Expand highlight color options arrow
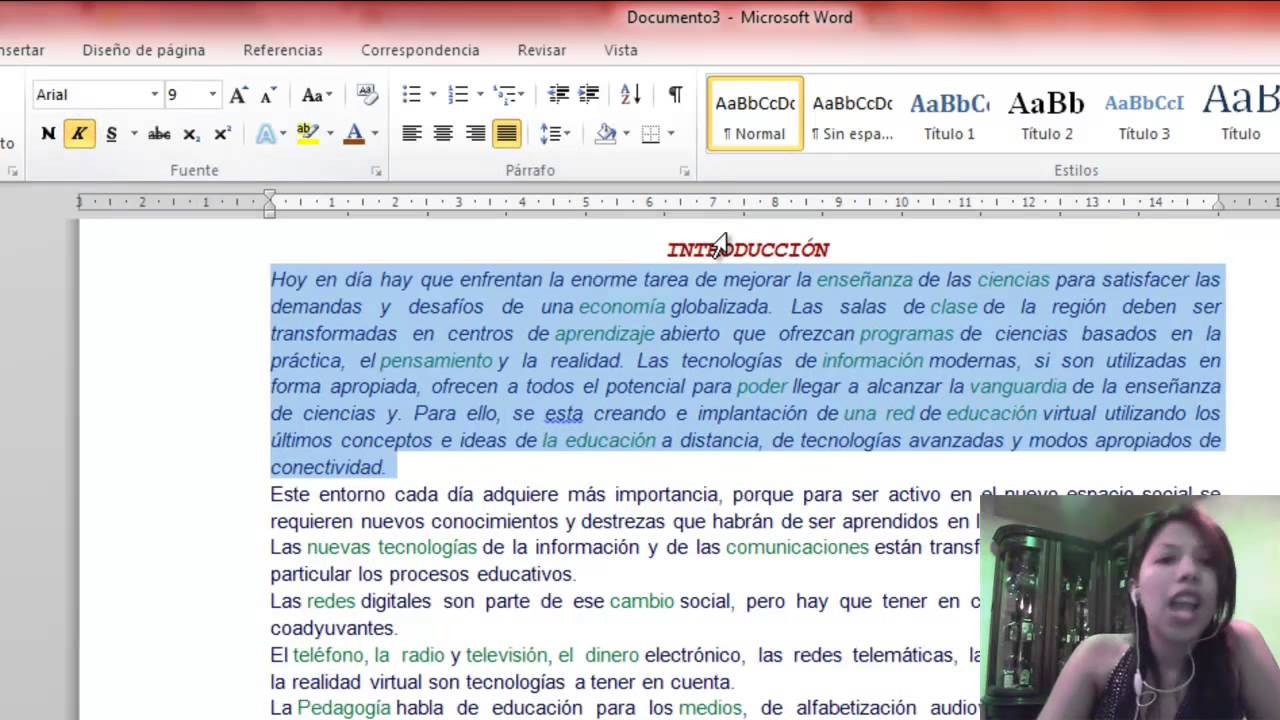The height and width of the screenshot is (720, 1280). (x=328, y=133)
